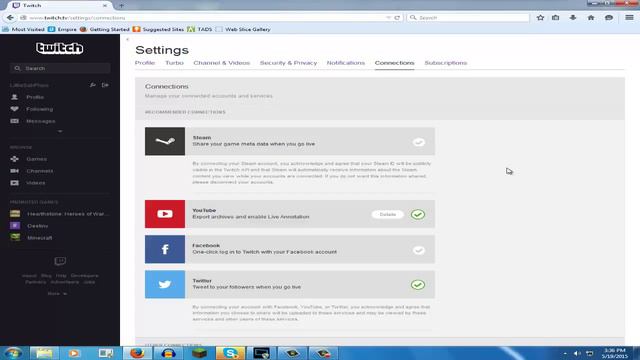Image resolution: width=640 pixels, height=360 pixels.
Task: Browse Games link in sidebar
Action: (x=36, y=159)
